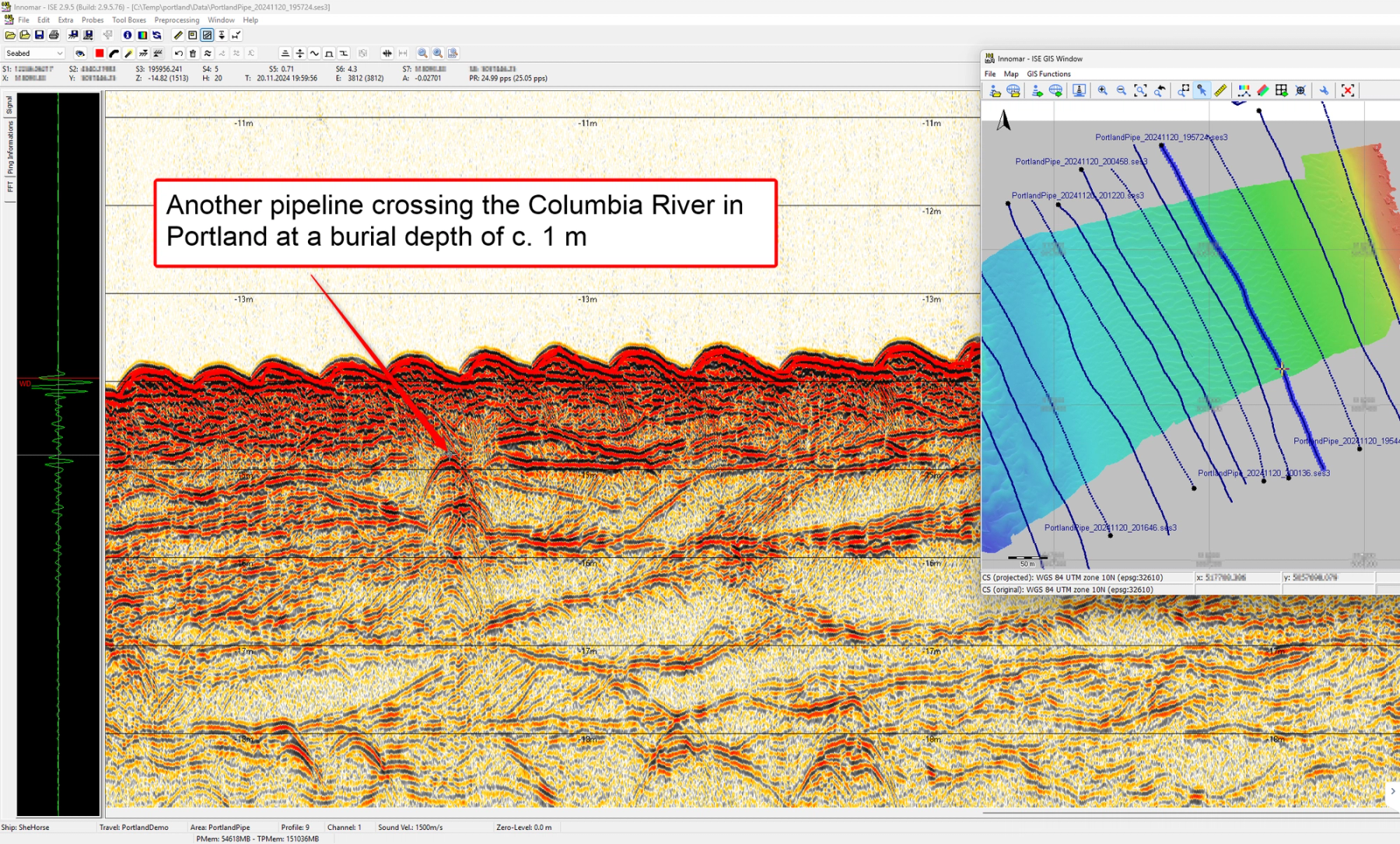Image resolution: width=1400 pixels, height=844 pixels.
Task: Click the projected CS WGS 84 UTM field
Action: tap(1087, 577)
